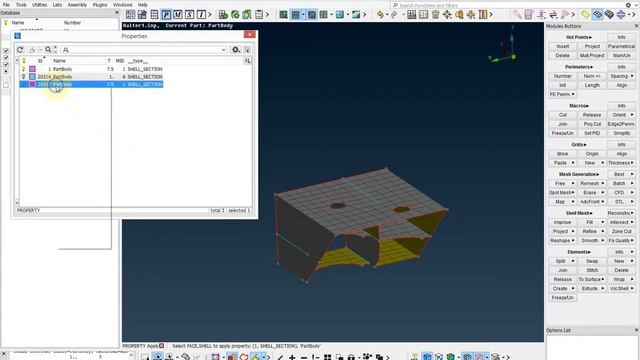Sort Properties list by Name column header
This screenshot has width=640, height=360.
(x=60, y=61)
